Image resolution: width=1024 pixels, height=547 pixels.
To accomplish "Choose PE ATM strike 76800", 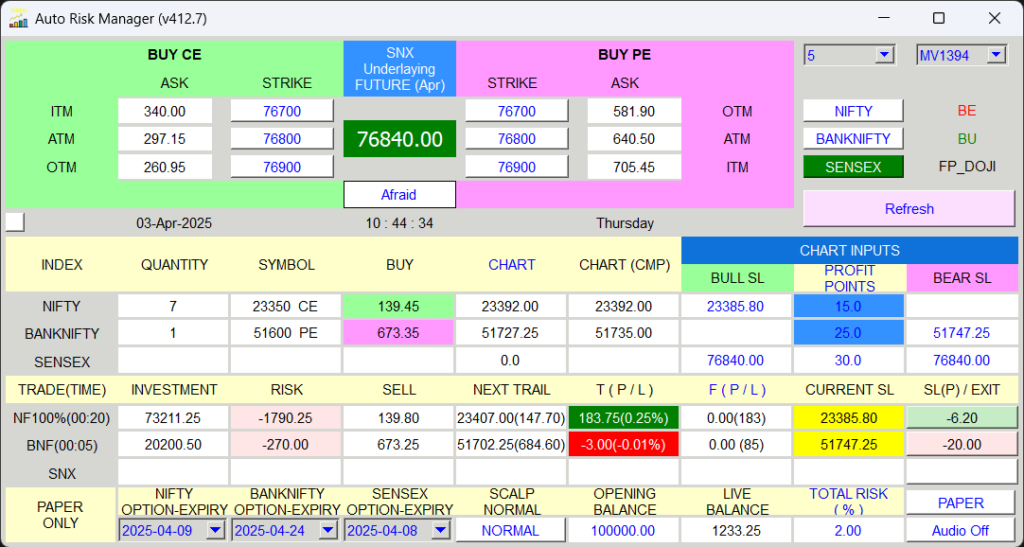I will [x=517, y=139].
